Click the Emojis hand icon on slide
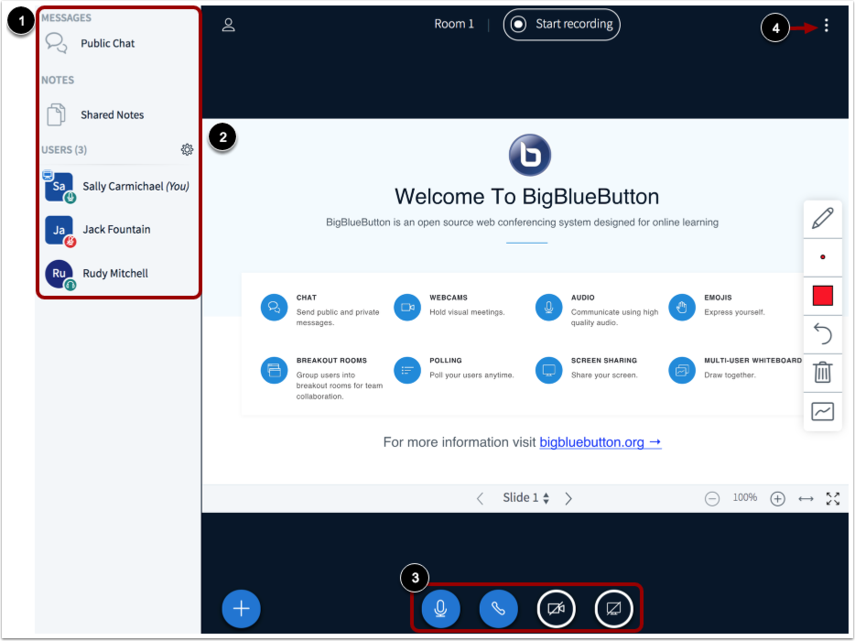The width and height of the screenshot is (855, 641). coord(682,307)
